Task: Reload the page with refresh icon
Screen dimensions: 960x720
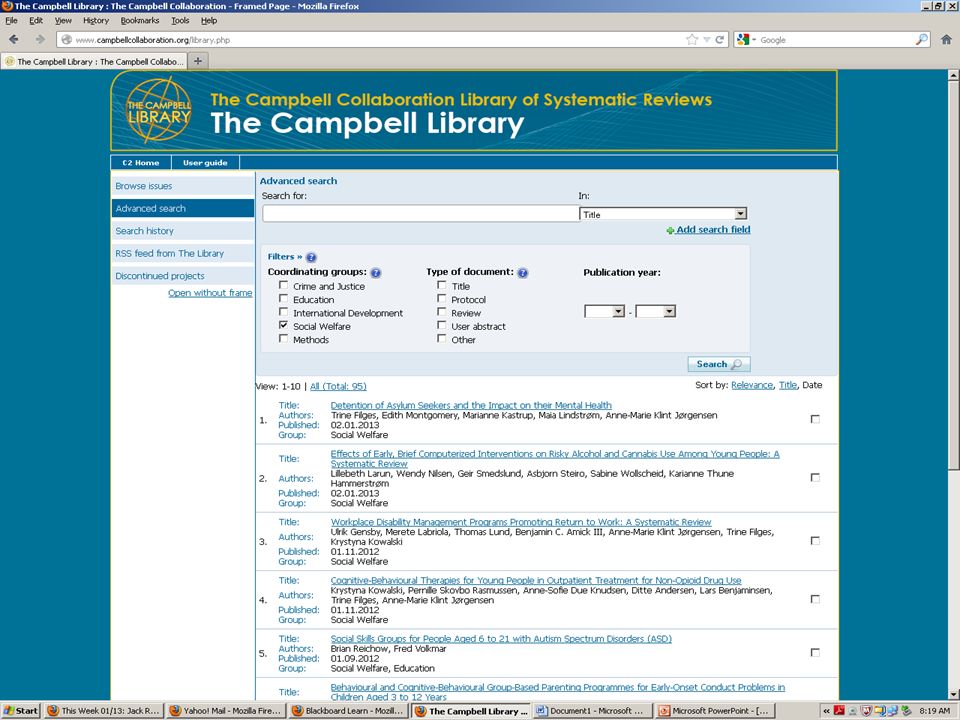Action: (x=720, y=40)
